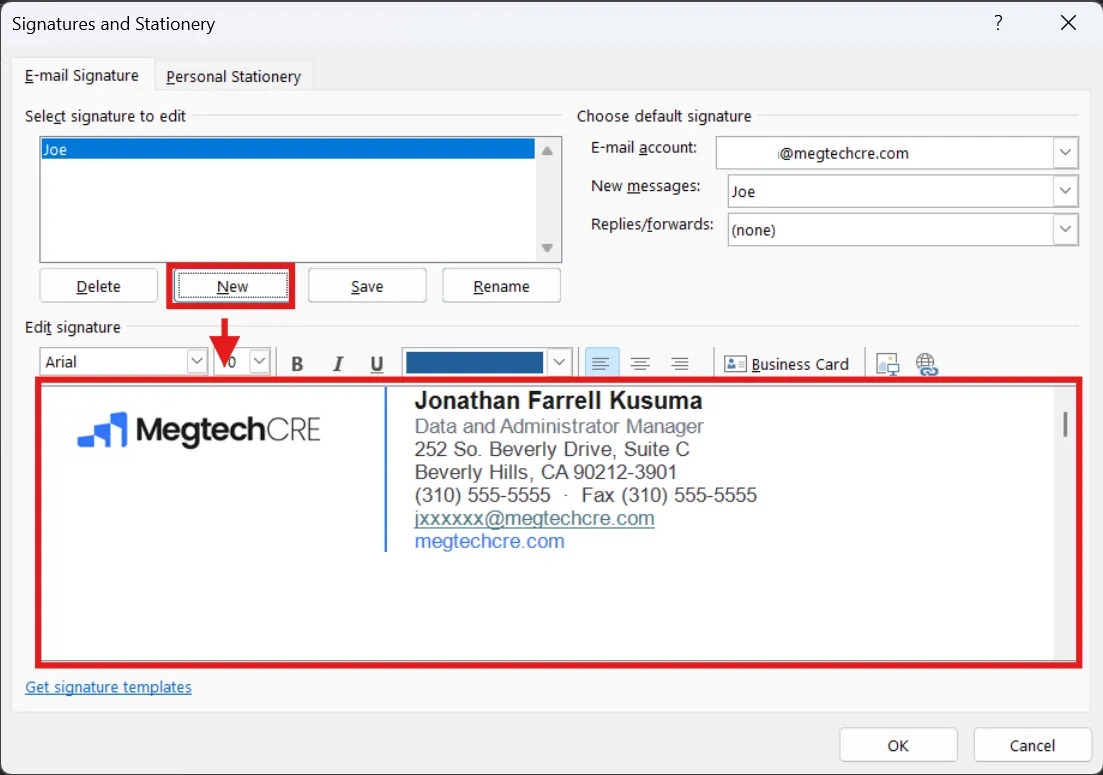Click the name Jonathan Farrell Kusuma
Image resolution: width=1103 pixels, height=775 pixels.
coord(559,400)
